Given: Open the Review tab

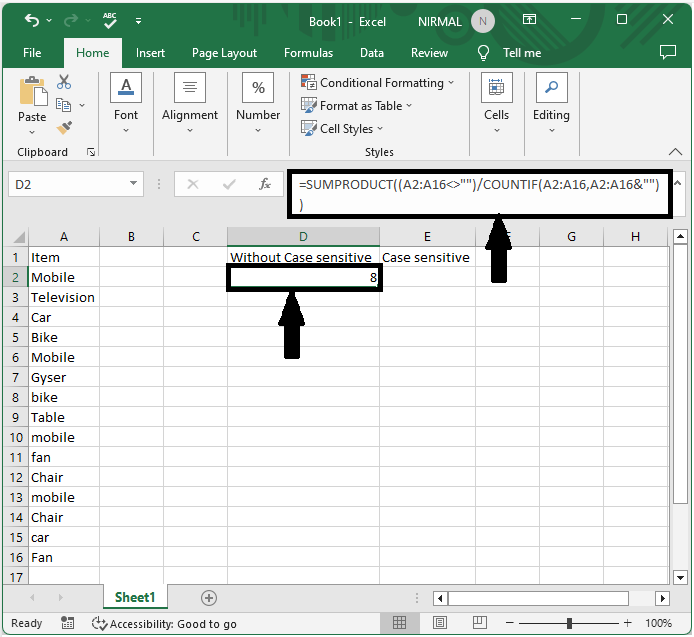Looking at the screenshot, I should pyautogui.click(x=429, y=53).
